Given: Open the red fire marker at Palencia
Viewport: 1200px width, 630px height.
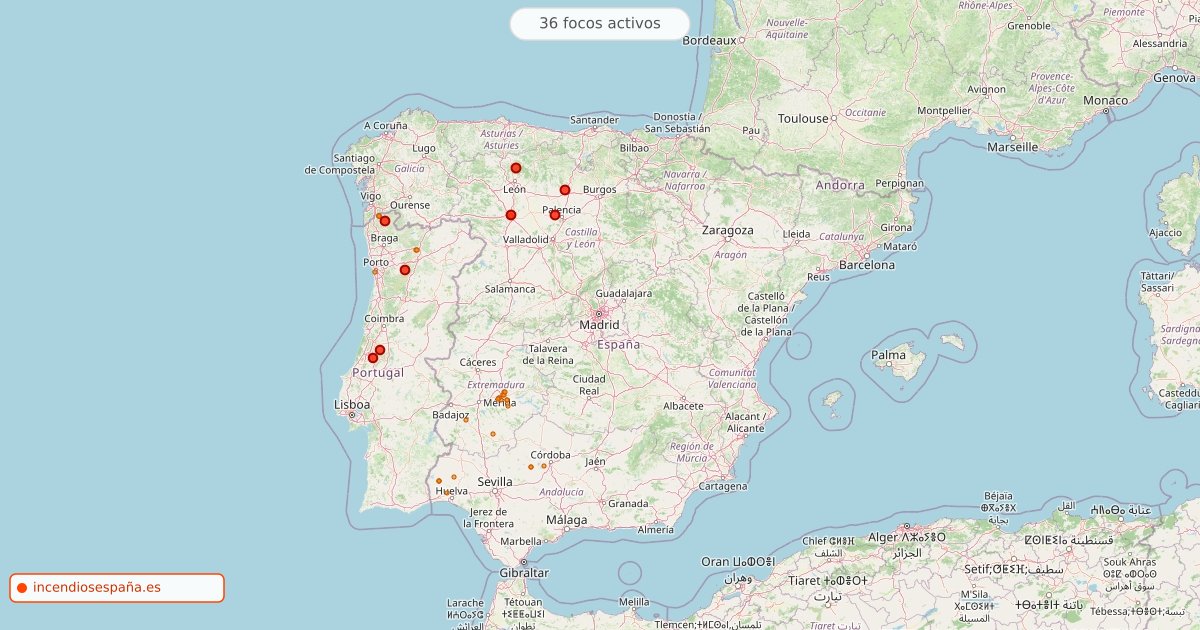Looking at the screenshot, I should point(555,215).
